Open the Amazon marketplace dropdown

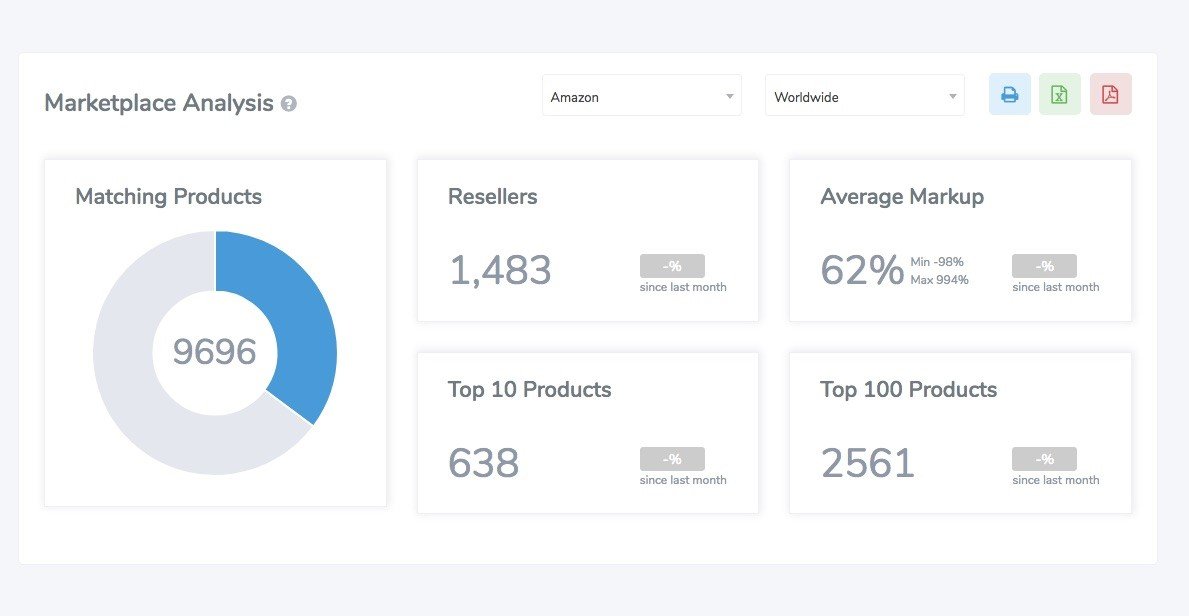(x=642, y=96)
